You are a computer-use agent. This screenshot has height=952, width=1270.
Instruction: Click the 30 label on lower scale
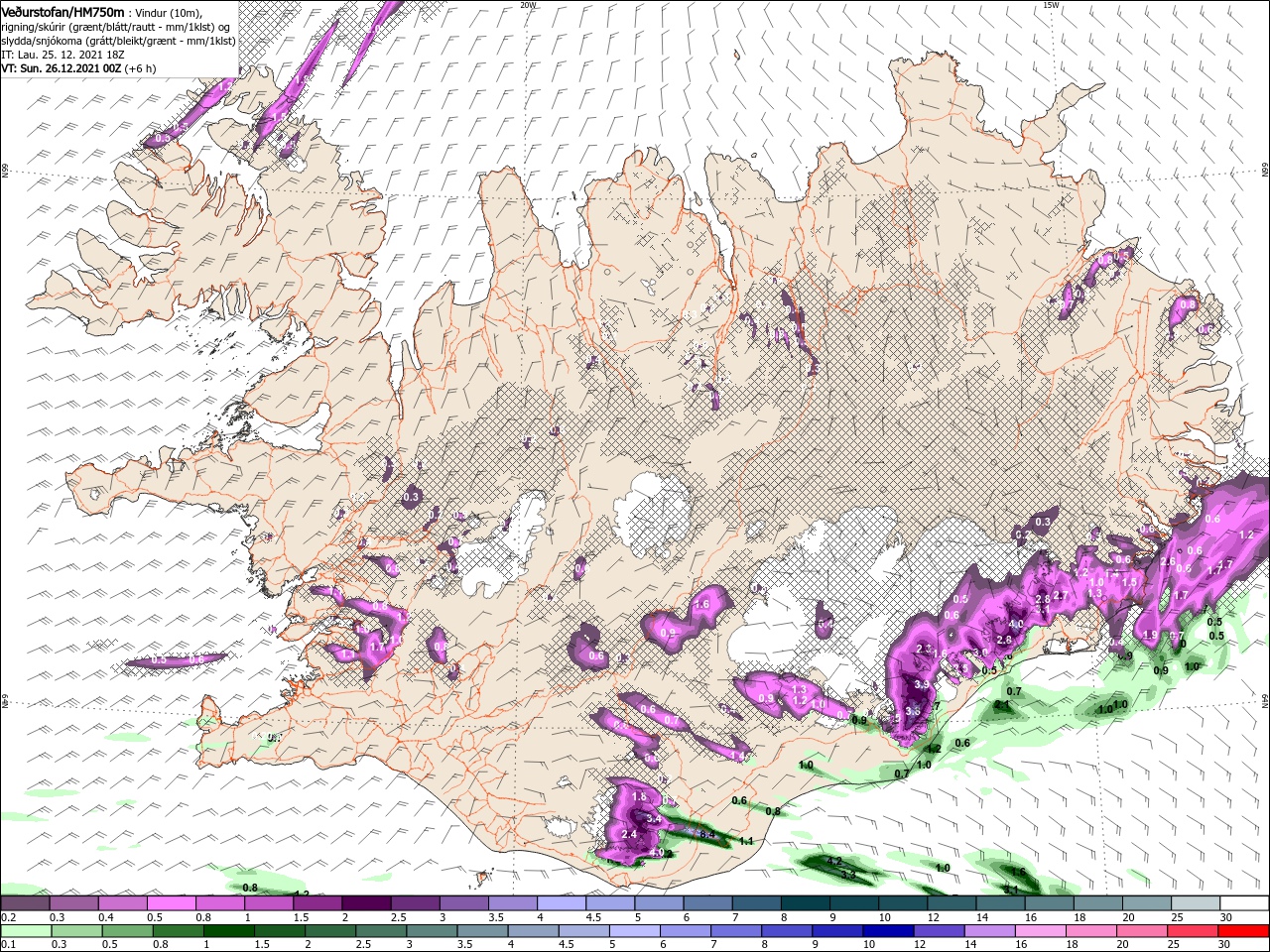[1223, 943]
